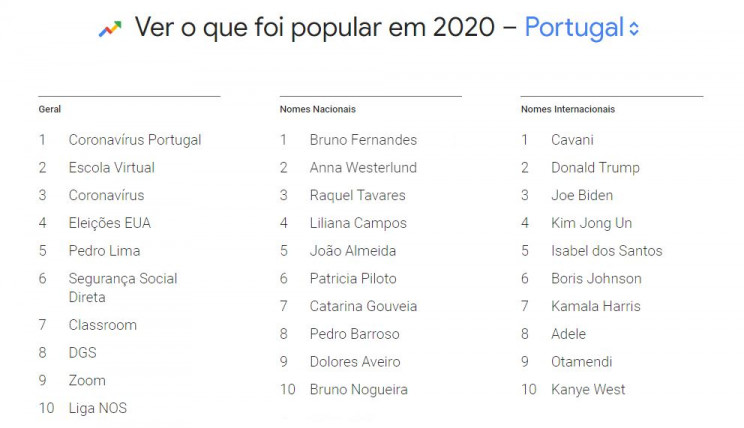Click Segurança Social Direta entry
The image size is (744, 428).
coord(123,288)
